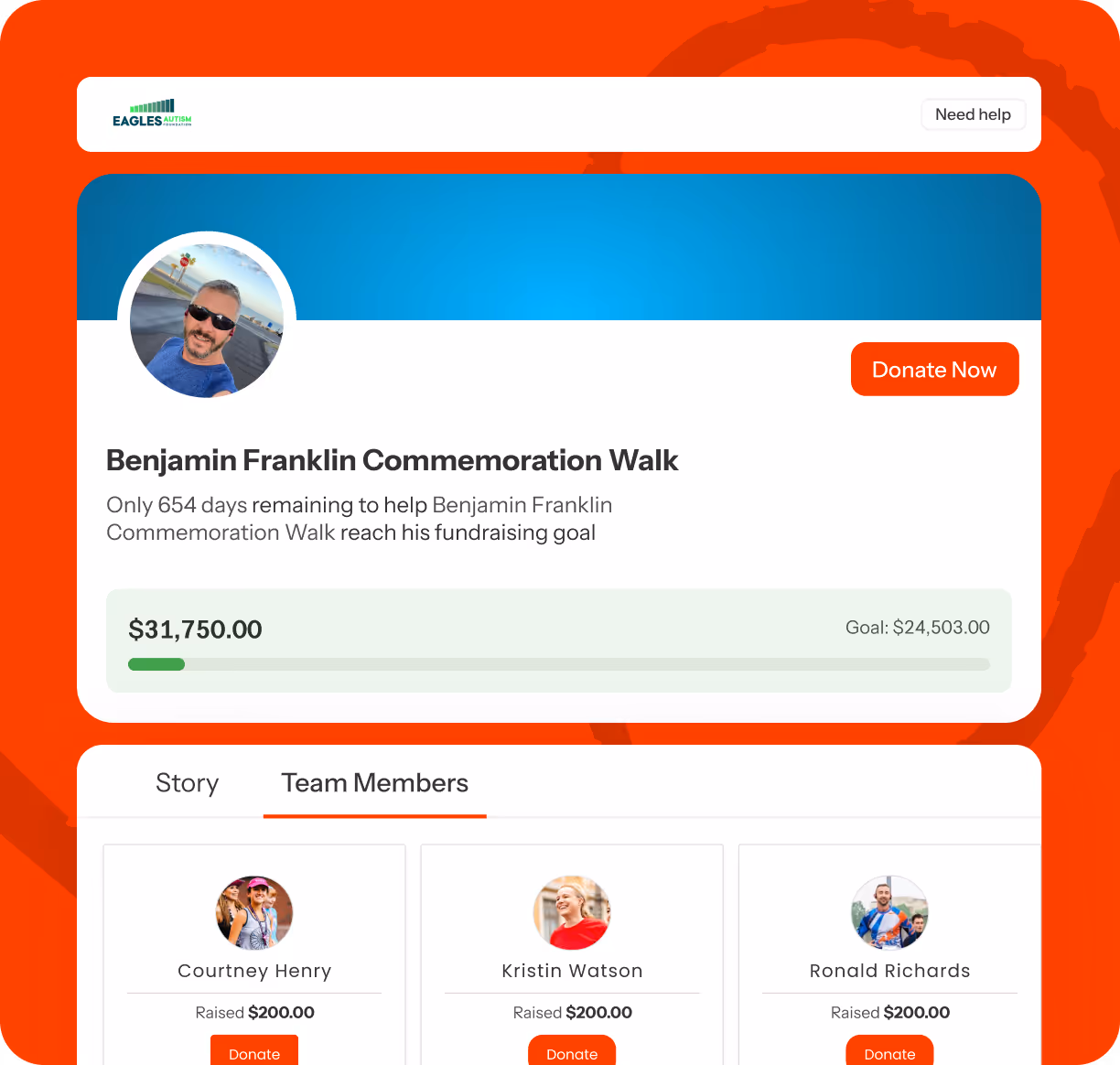Open Courtney Henry's name link

pyautogui.click(x=254, y=971)
